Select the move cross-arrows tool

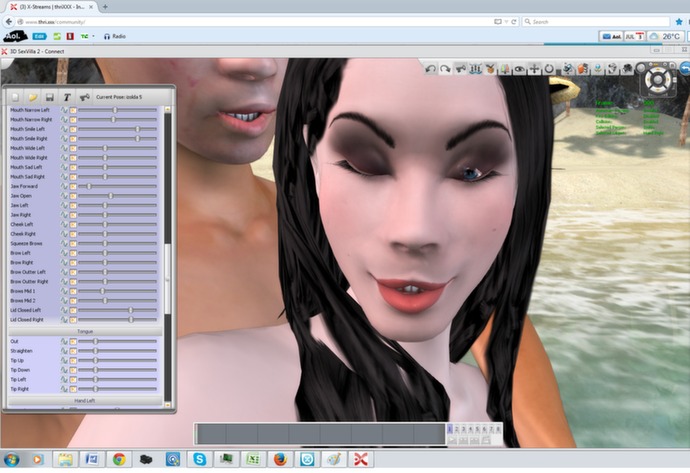point(534,69)
